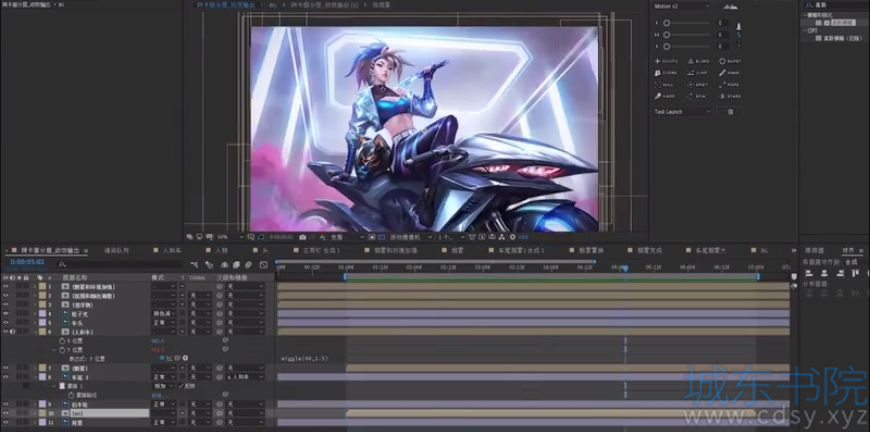This screenshot has width=870, height=432.
Task: Select the Rope tool in Motion v2
Action: 730,85
